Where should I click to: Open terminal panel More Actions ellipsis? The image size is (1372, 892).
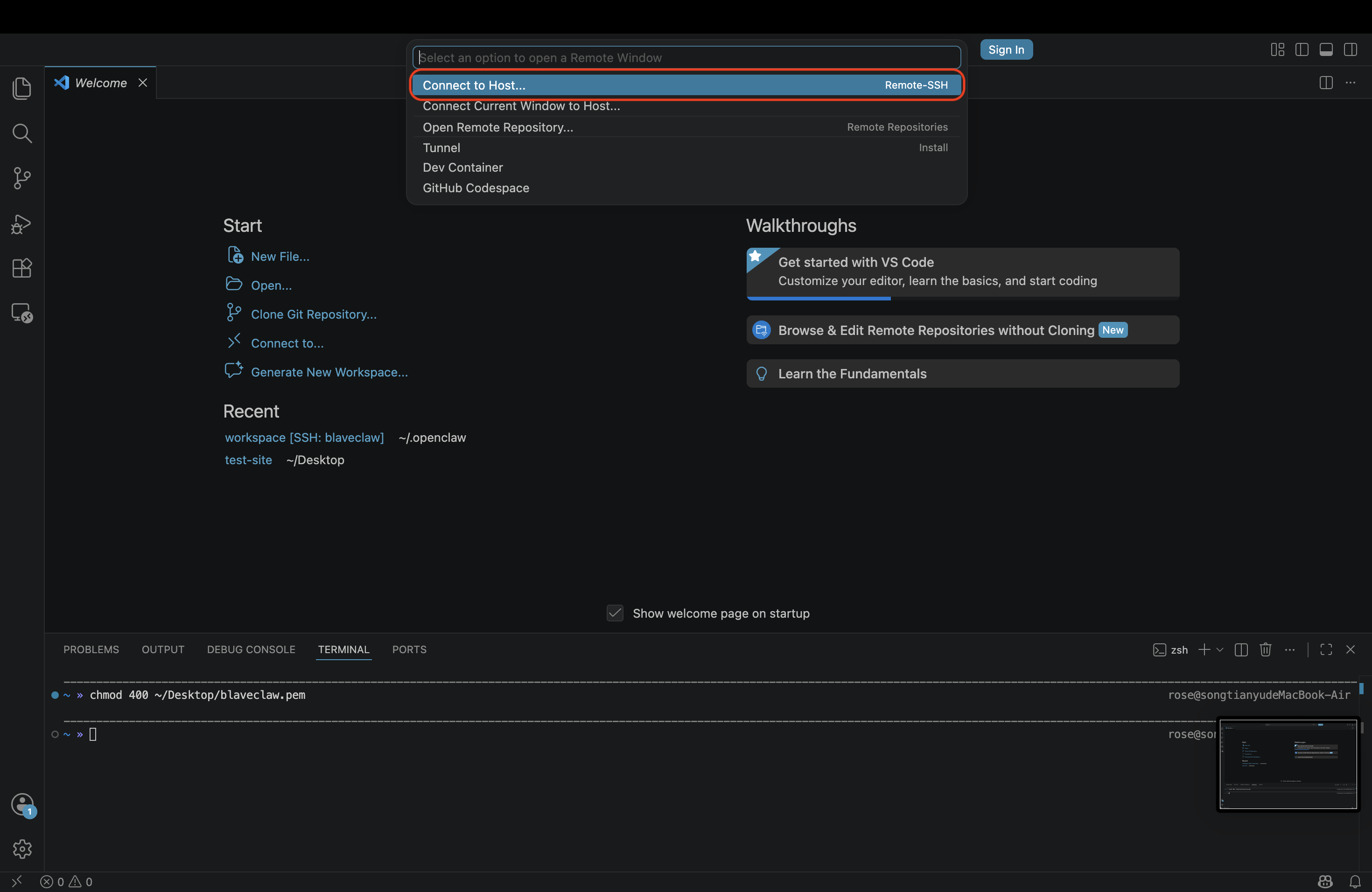pos(1289,649)
